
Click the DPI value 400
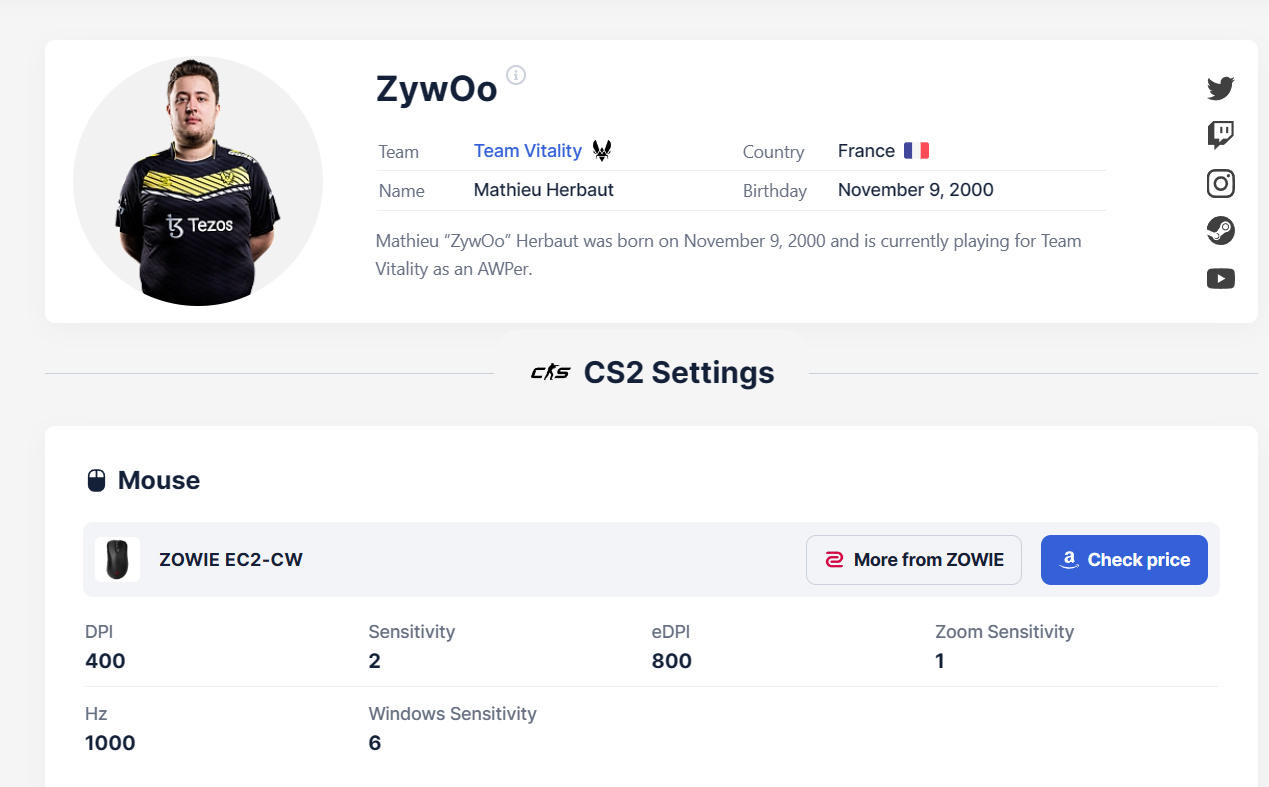[x=105, y=661]
